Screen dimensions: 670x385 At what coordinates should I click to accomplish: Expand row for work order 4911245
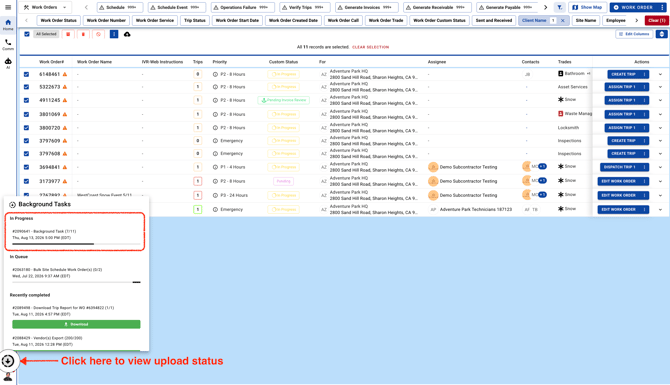click(x=660, y=100)
